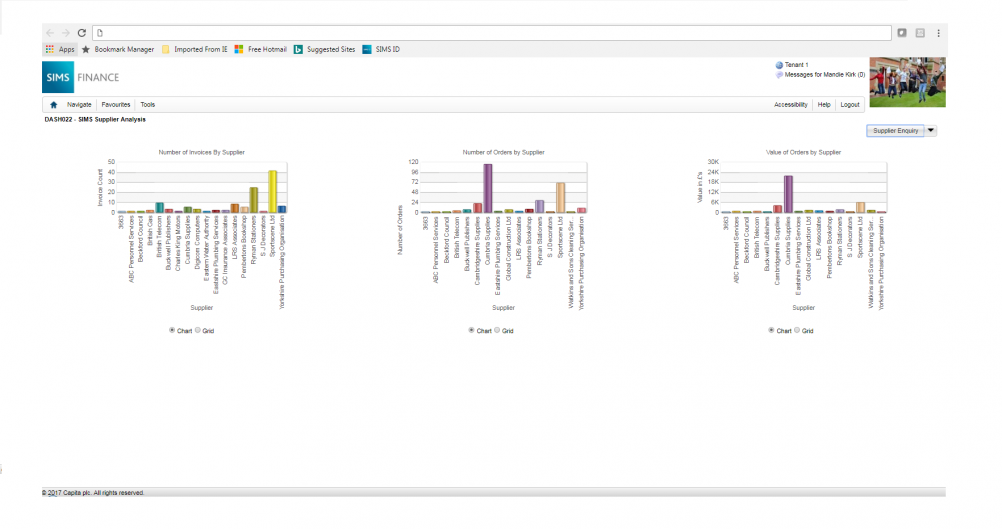Click the Value of Orders by Supplier title
The width and height of the screenshot is (1002, 529).
click(x=803, y=153)
